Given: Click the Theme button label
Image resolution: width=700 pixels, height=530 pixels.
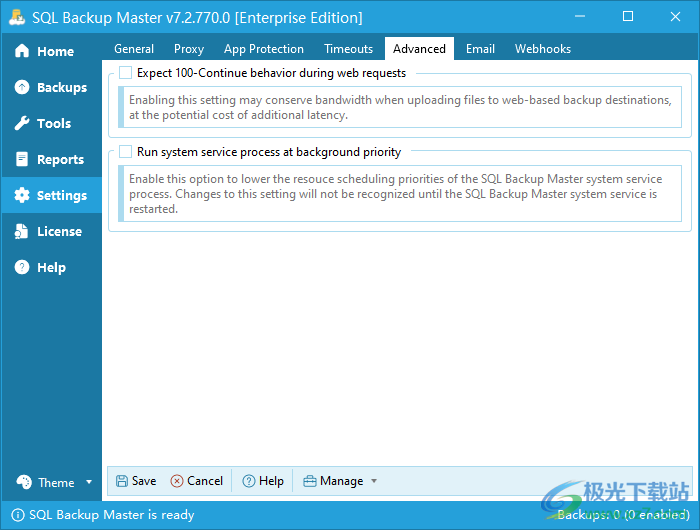Looking at the screenshot, I should point(56,483).
